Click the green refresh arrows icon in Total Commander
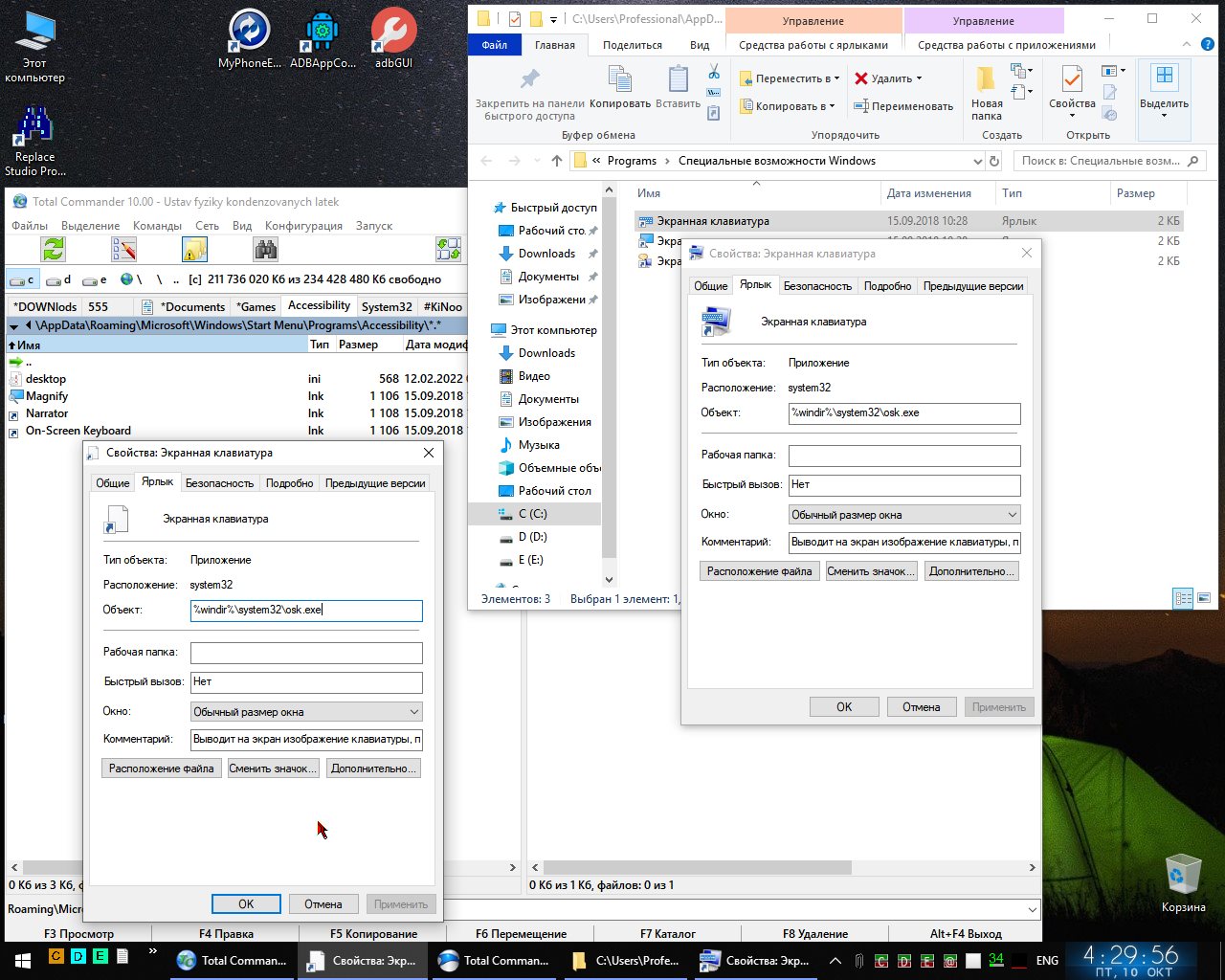 pyautogui.click(x=54, y=250)
